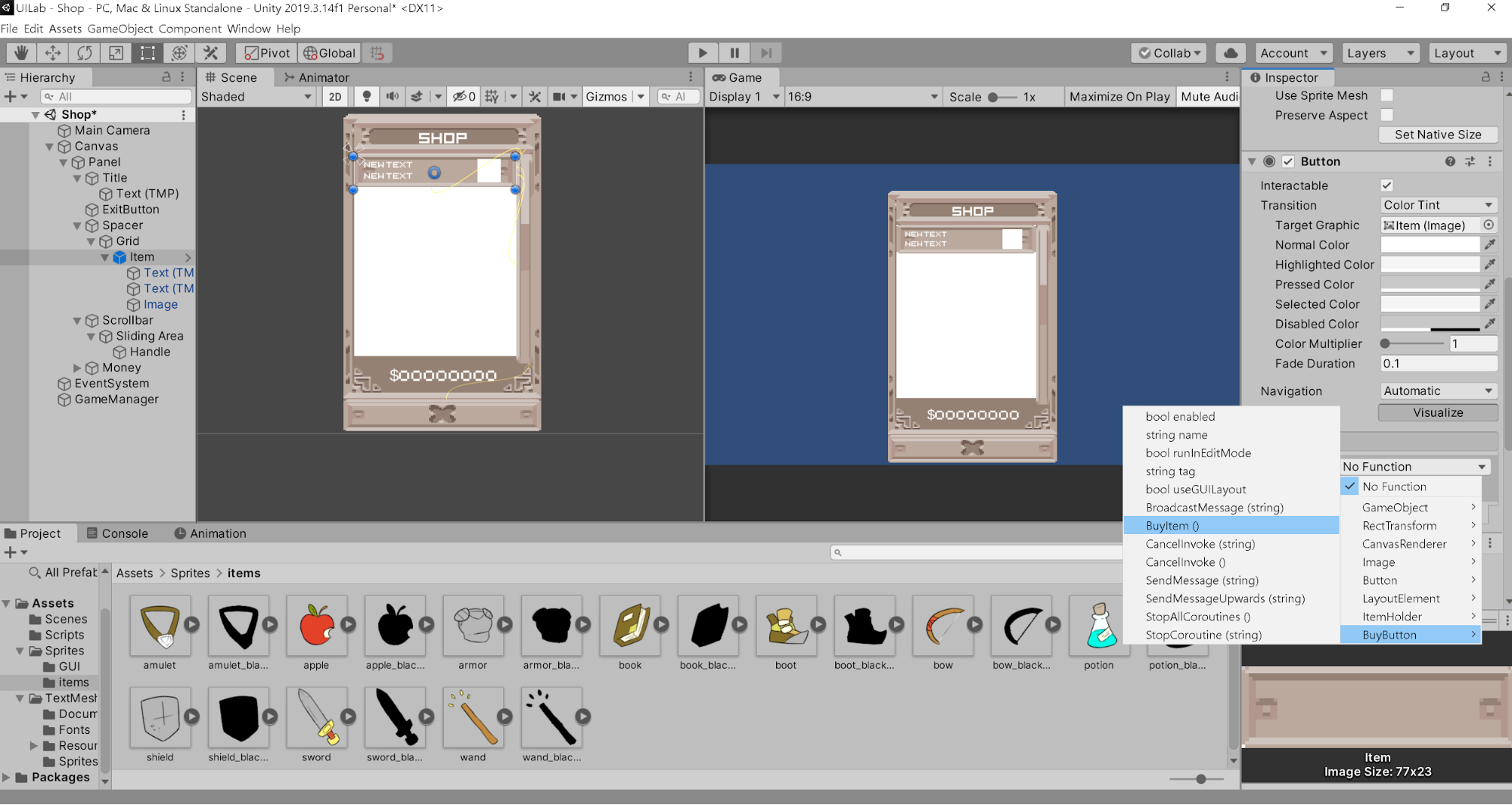Click Set Native Size button
The width and height of the screenshot is (1512, 805).
(x=1438, y=135)
